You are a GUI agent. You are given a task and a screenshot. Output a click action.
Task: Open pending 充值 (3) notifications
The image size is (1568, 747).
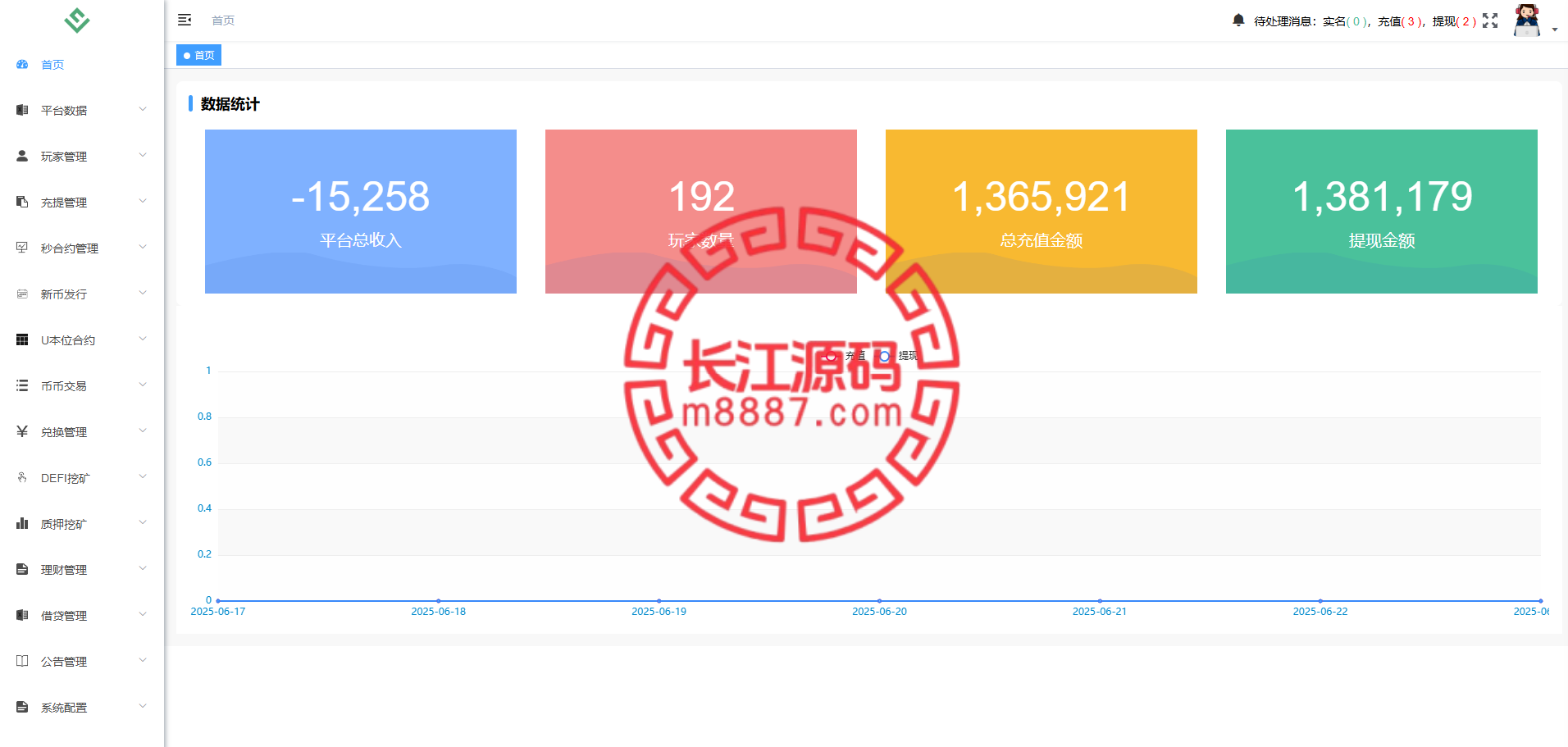click(1402, 21)
